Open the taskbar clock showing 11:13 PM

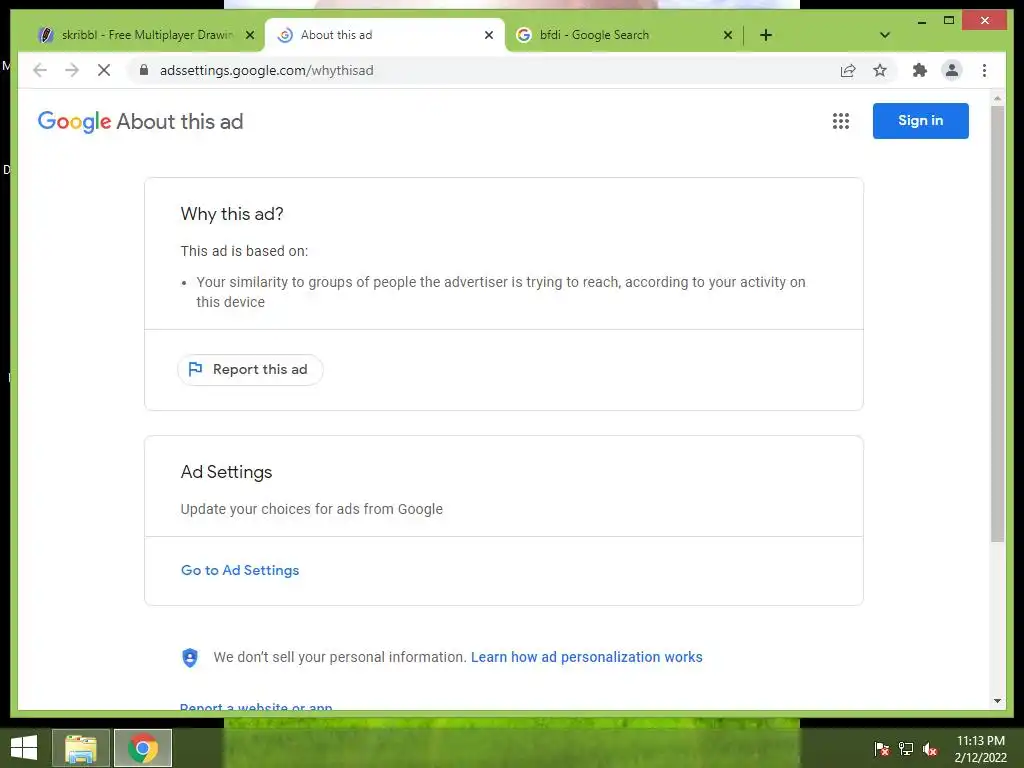coord(980,749)
